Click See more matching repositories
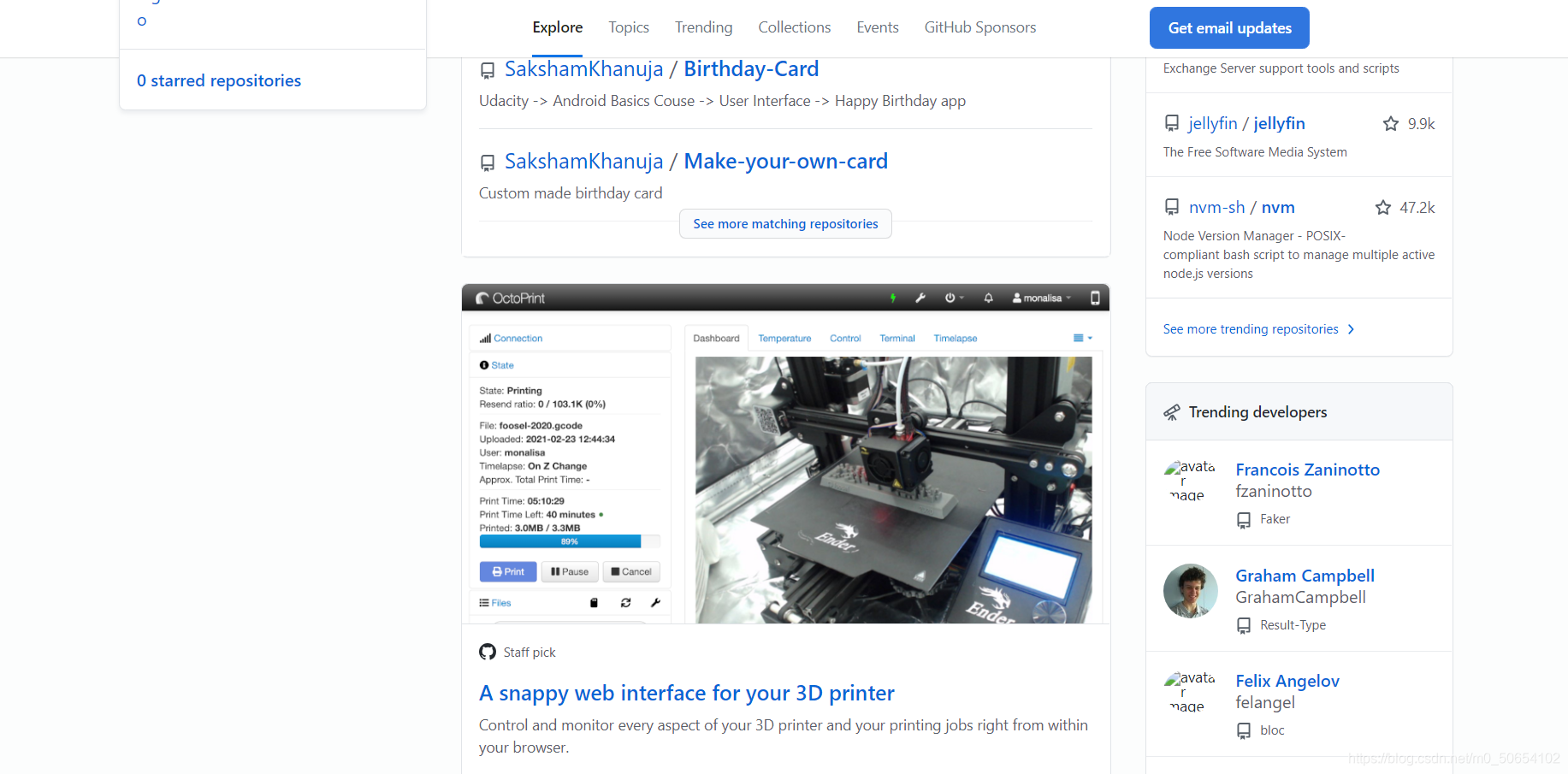Image resolution: width=1568 pixels, height=774 pixels. (785, 224)
